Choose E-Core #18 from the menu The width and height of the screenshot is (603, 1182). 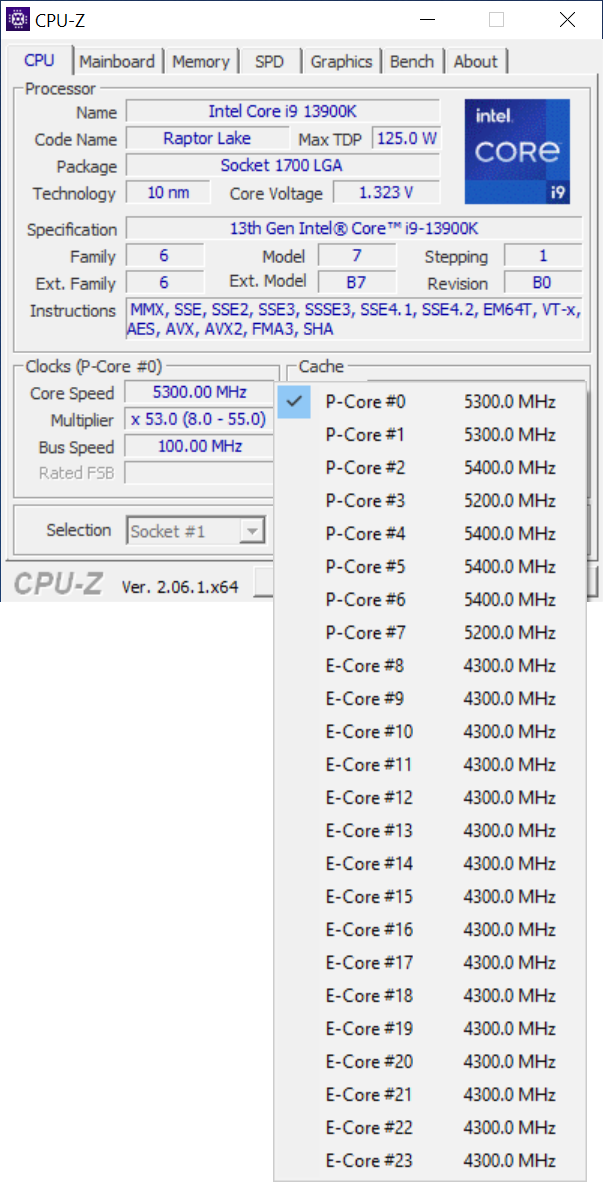pyautogui.click(x=430, y=995)
